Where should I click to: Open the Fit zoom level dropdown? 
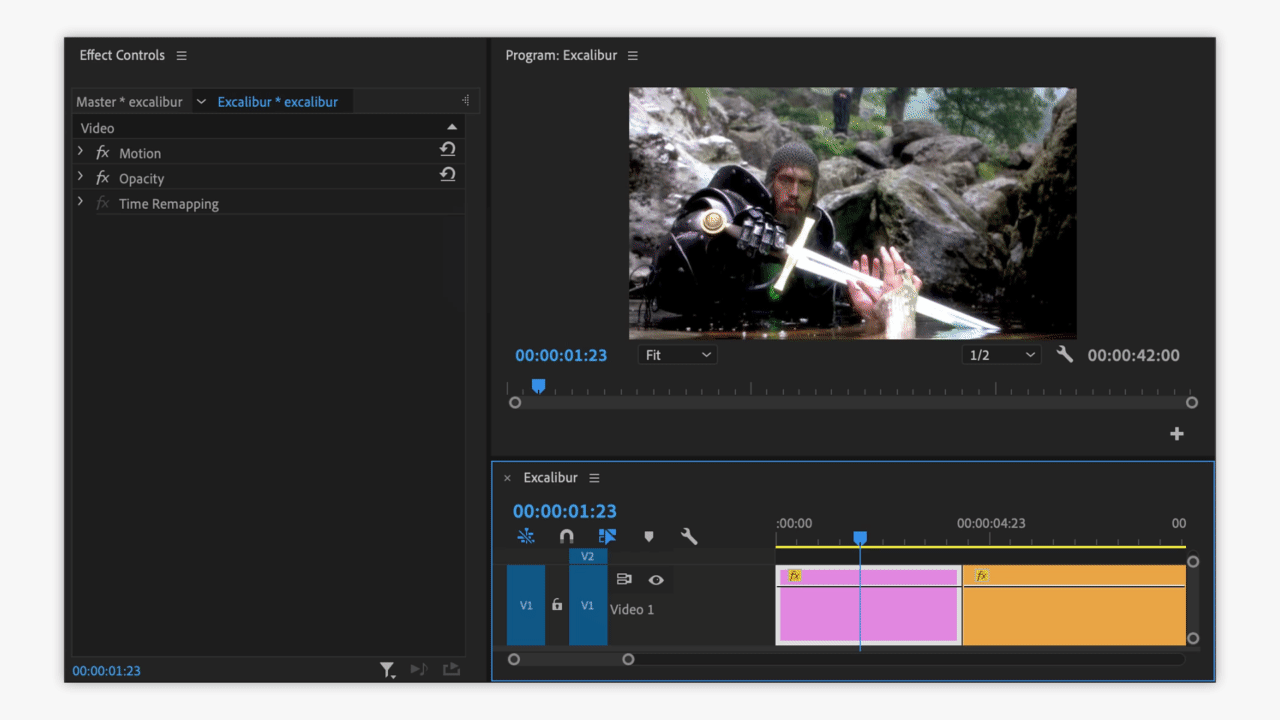pos(677,355)
